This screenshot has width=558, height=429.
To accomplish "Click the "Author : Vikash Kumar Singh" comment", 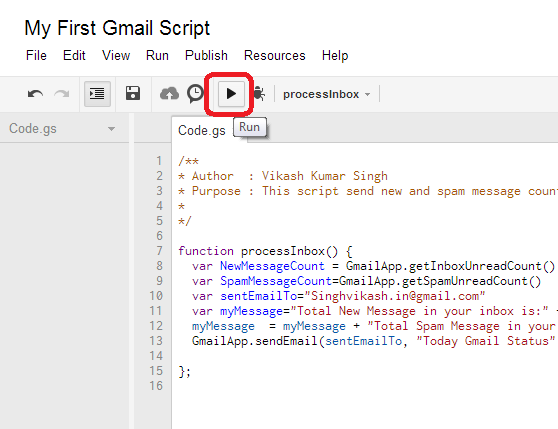I will (290, 176).
